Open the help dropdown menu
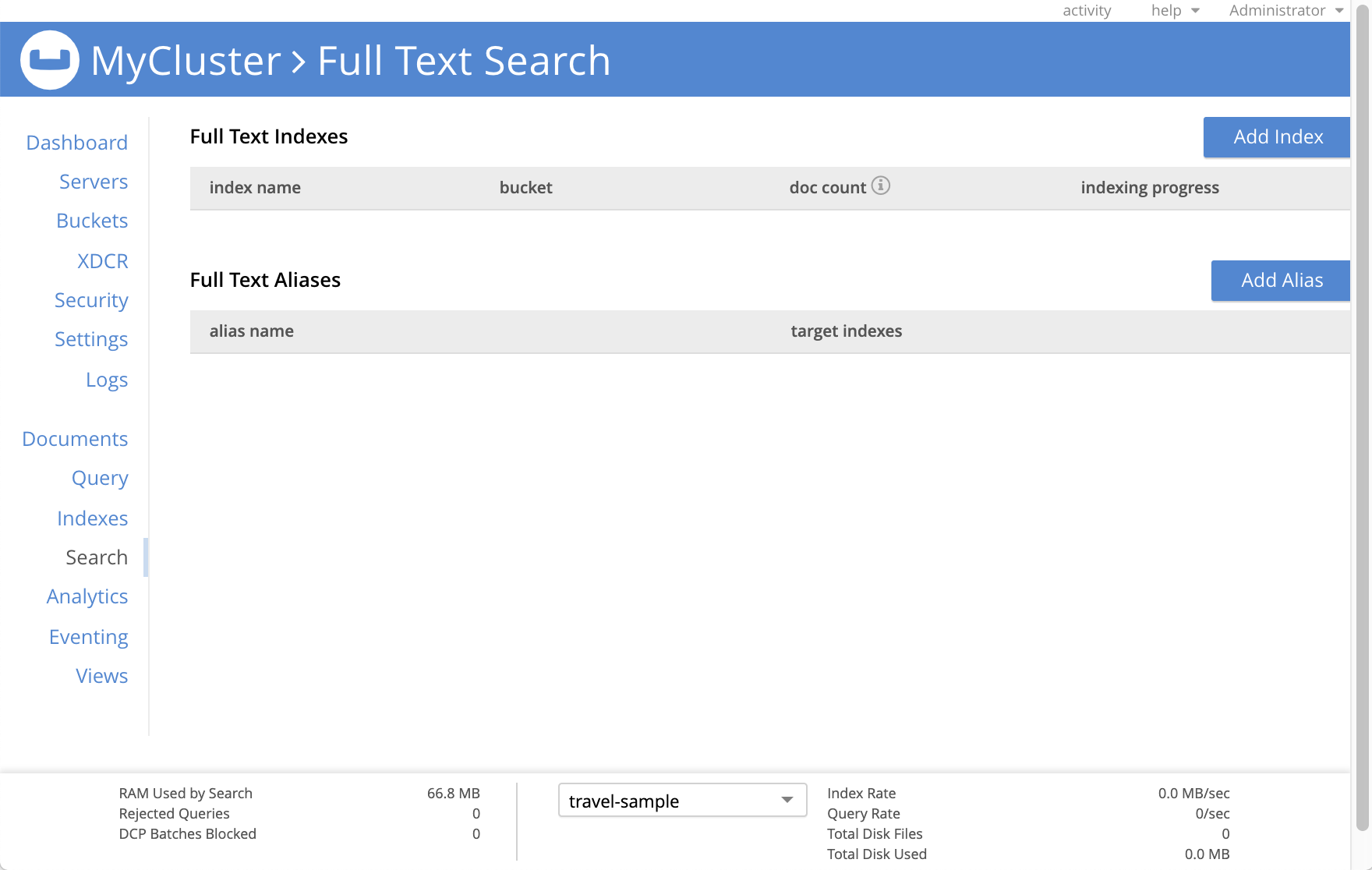This screenshot has height=870, width=1372. coord(1175,10)
